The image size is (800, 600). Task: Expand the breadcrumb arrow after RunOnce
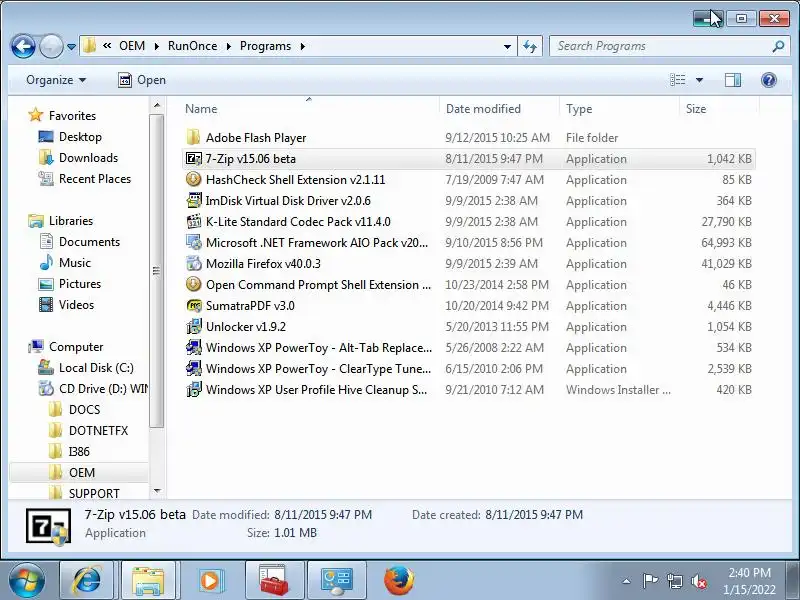229,46
